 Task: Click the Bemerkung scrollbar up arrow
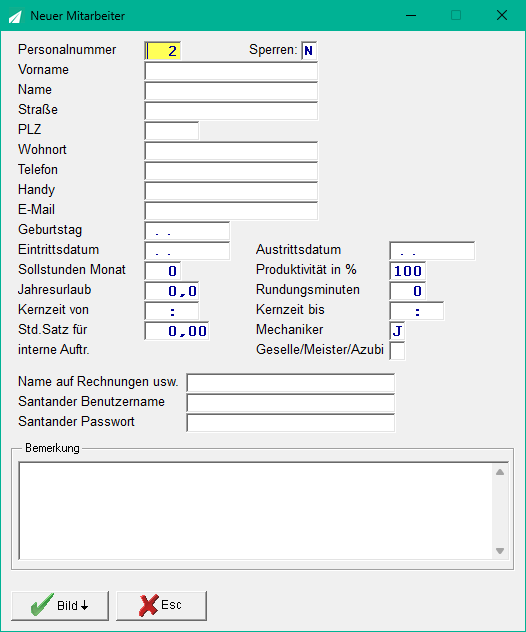point(500,472)
